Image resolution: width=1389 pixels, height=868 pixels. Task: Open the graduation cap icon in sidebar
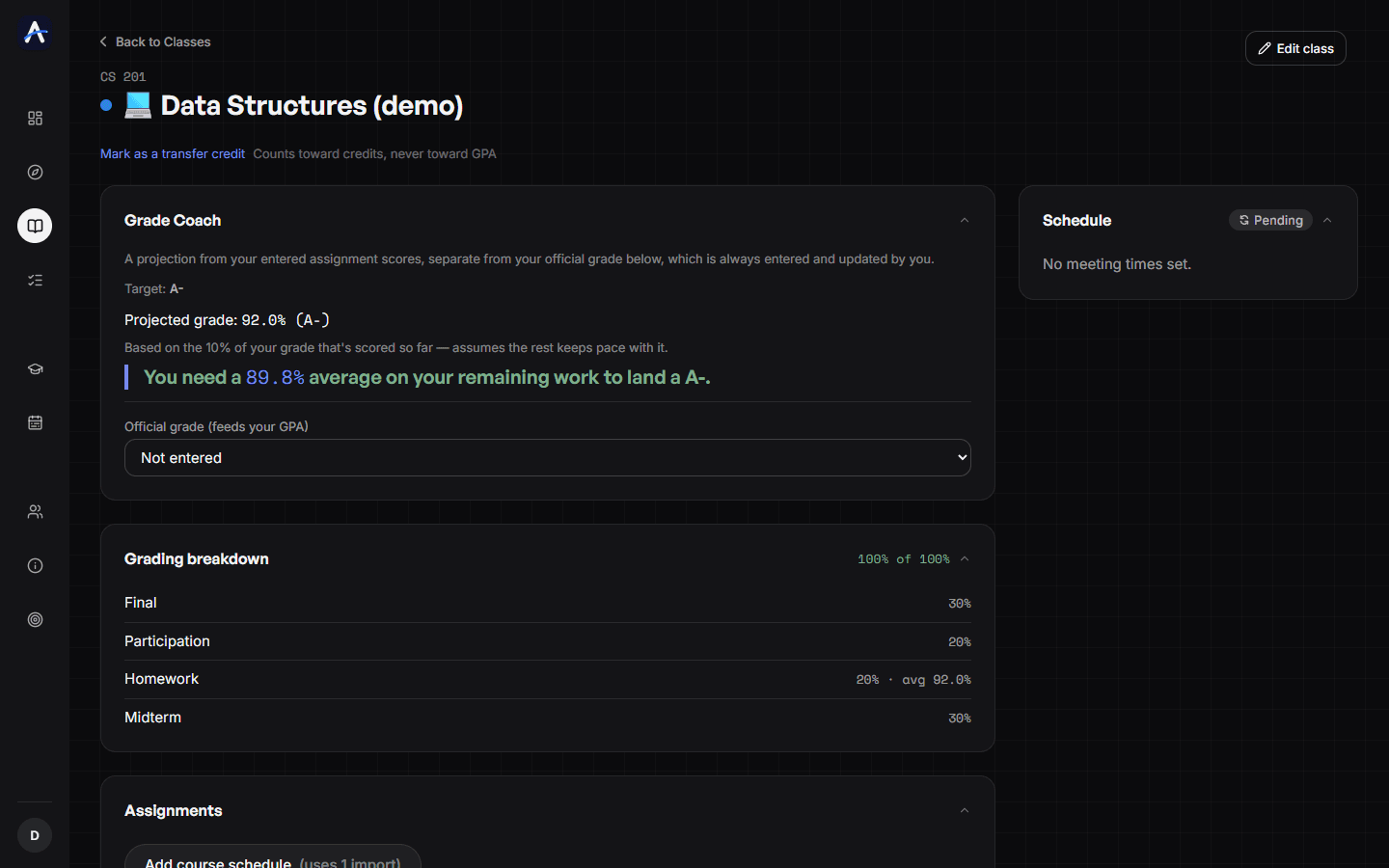[35, 368]
